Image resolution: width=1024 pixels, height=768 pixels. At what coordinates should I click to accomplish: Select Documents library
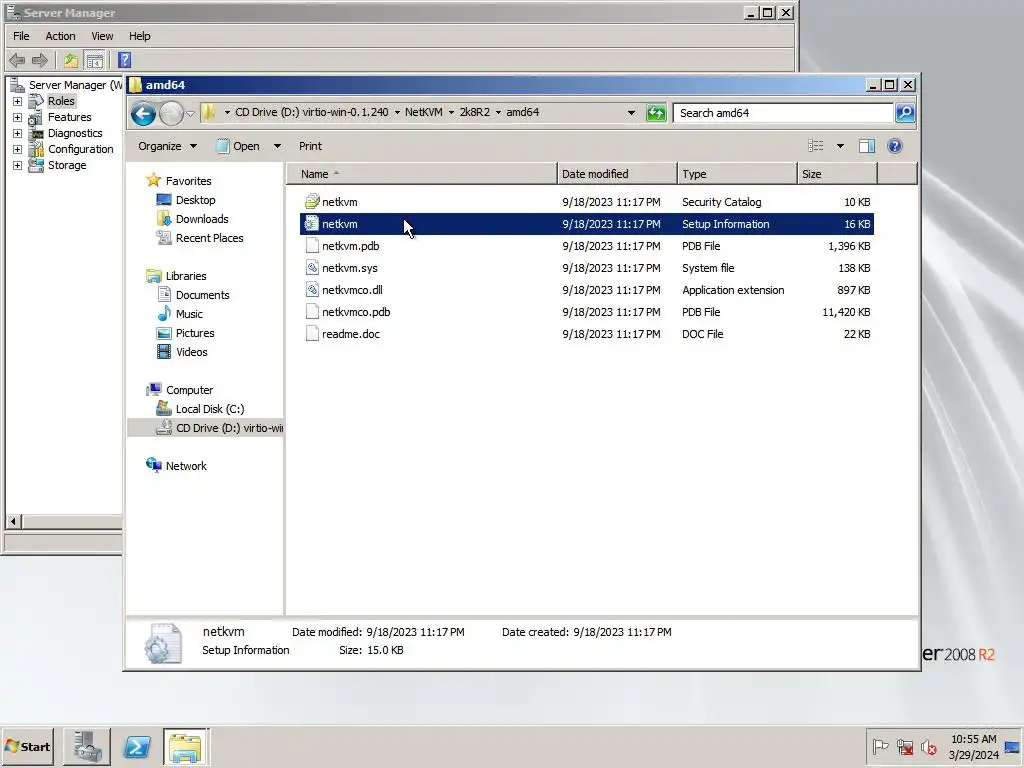[193, 295]
